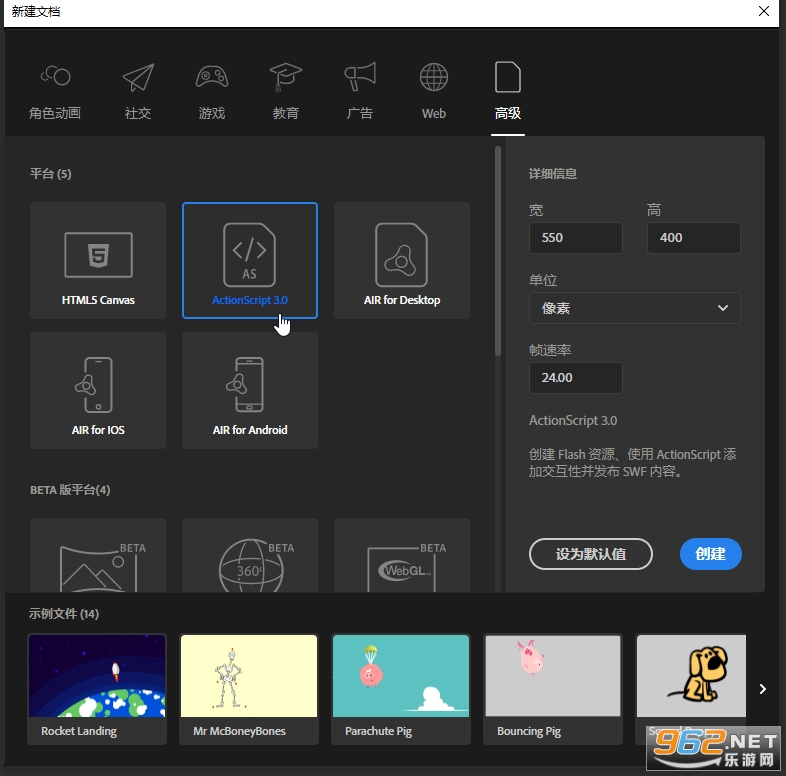Image resolution: width=786 pixels, height=776 pixels.
Task: Select the AIR for Android platform
Action: pyautogui.click(x=250, y=391)
